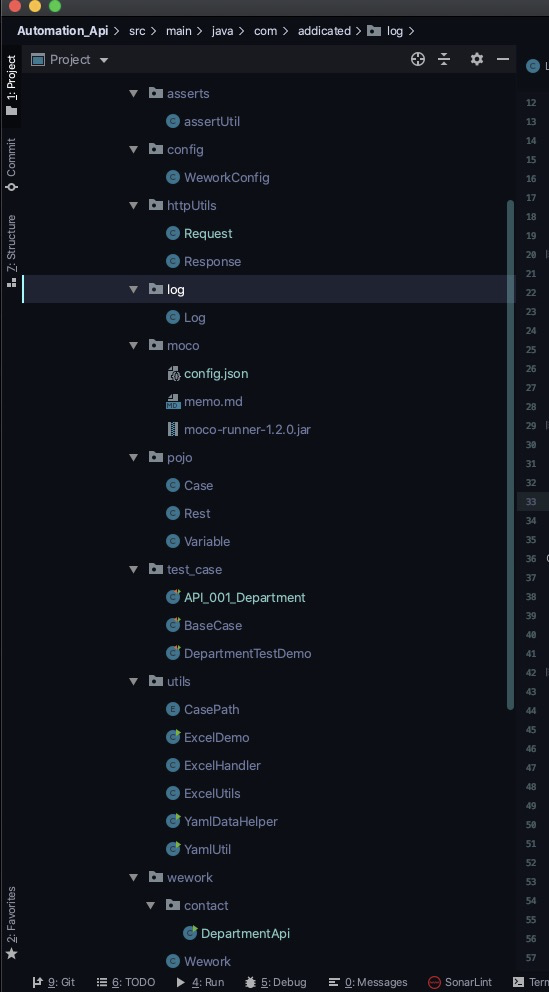Open the Debug tool window
The image size is (549, 992).
[275, 982]
